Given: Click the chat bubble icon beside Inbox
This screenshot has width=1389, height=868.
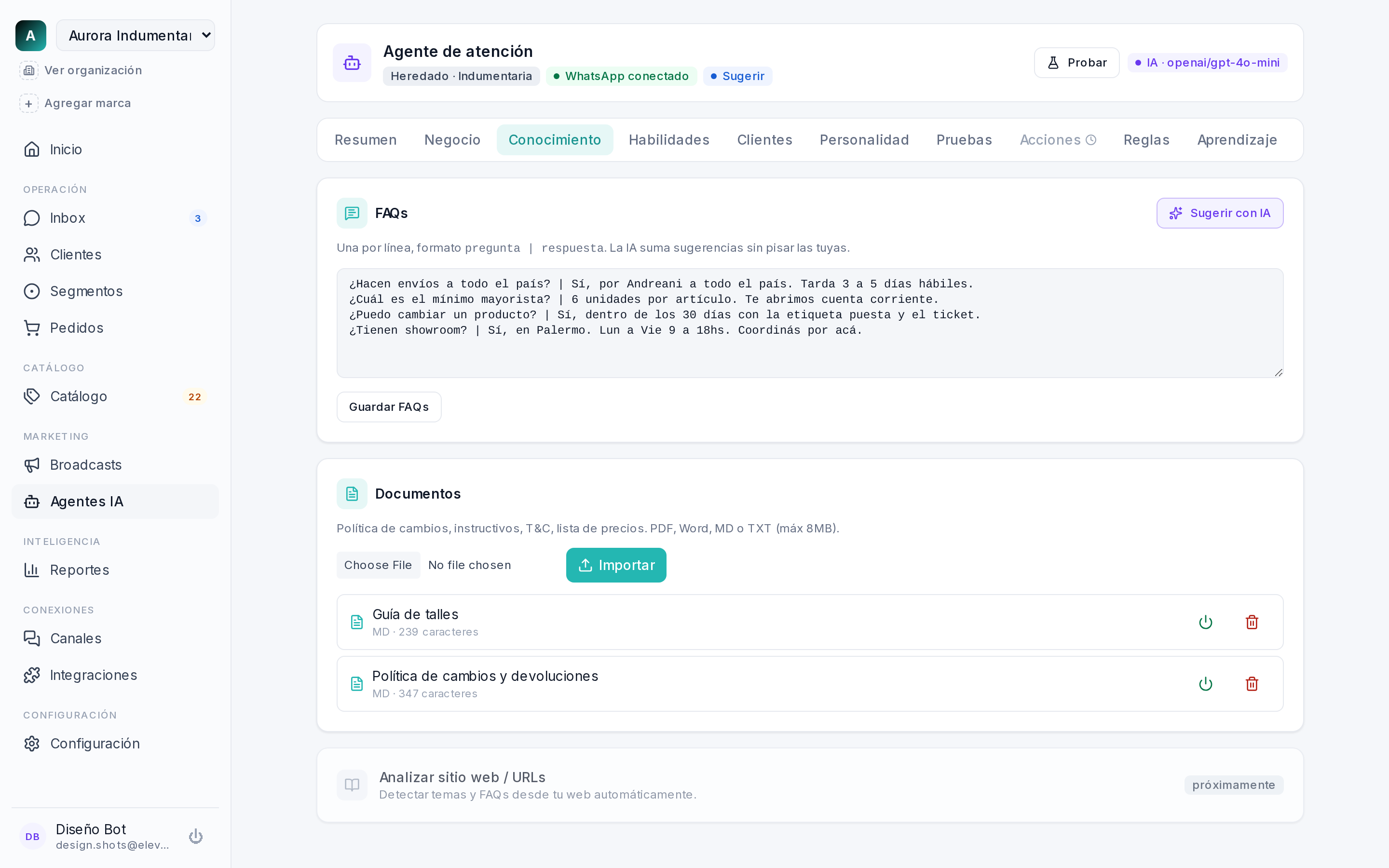Looking at the screenshot, I should tap(32, 218).
